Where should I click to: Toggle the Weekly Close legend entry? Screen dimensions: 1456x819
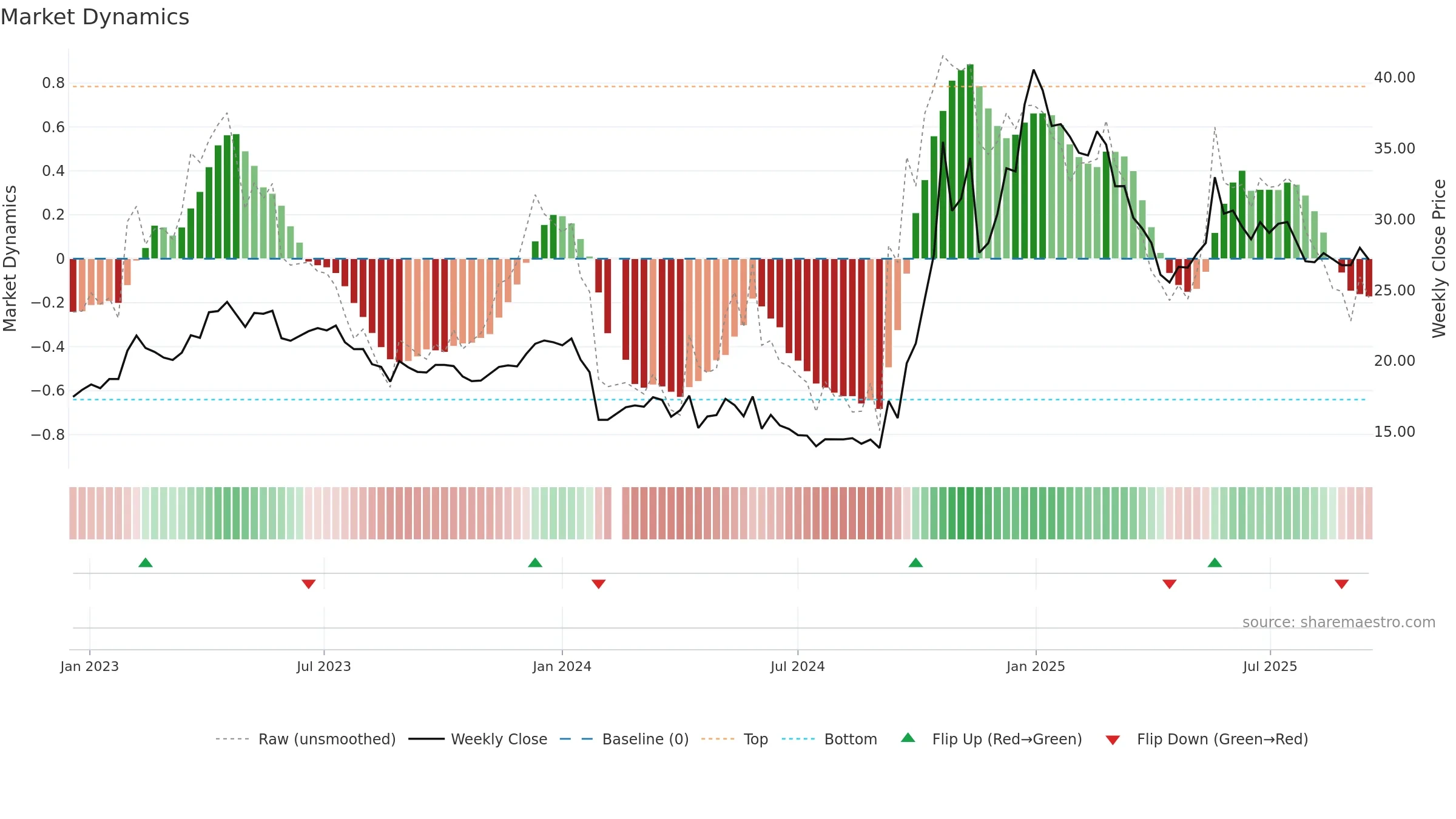[478, 739]
